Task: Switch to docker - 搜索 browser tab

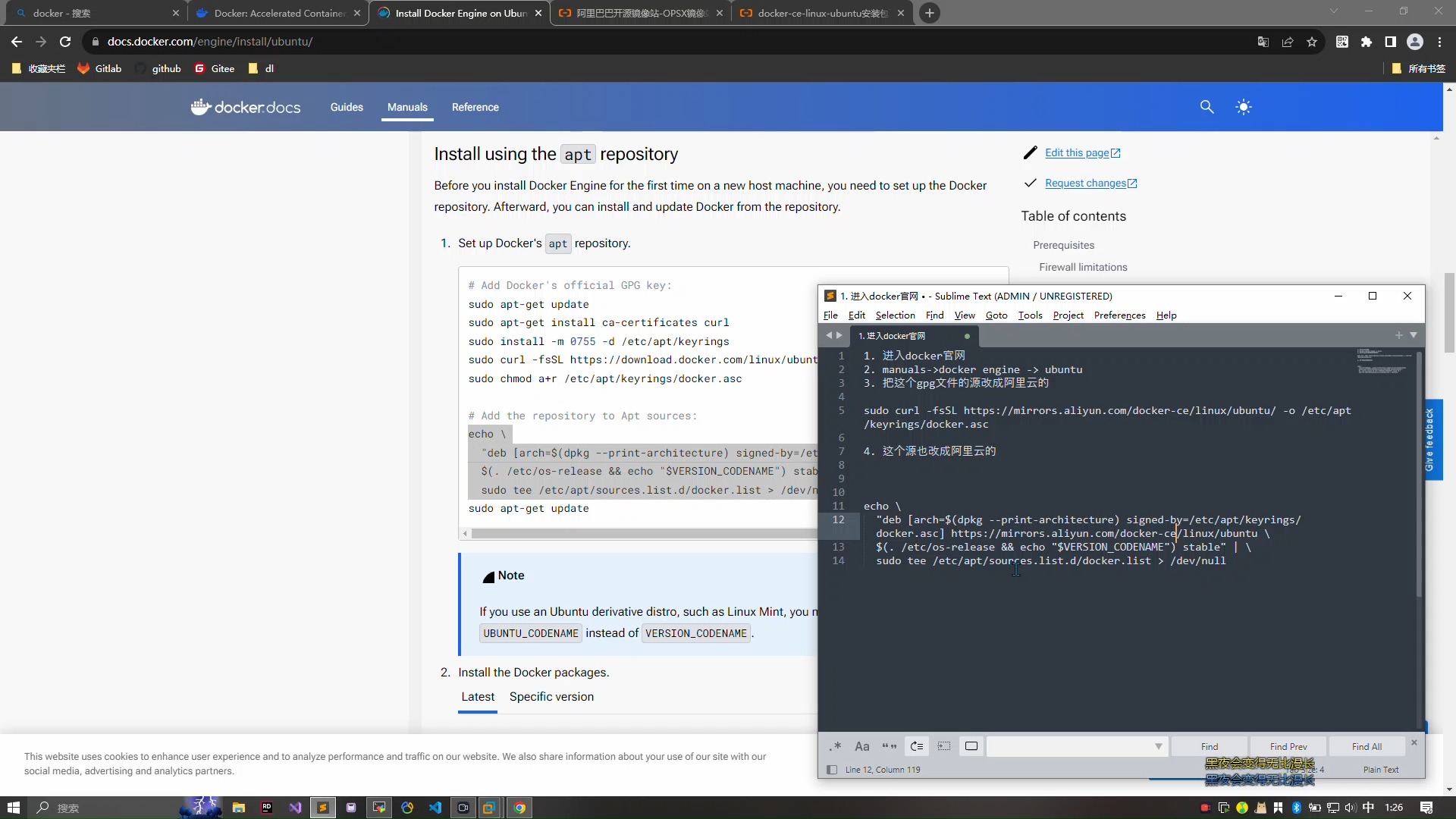Action: click(x=97, y=13)
